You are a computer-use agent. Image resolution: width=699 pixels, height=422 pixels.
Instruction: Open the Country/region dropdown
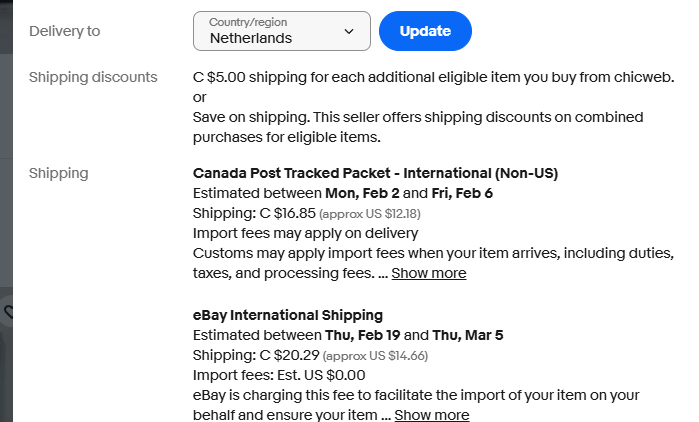[x=281, y=31]
